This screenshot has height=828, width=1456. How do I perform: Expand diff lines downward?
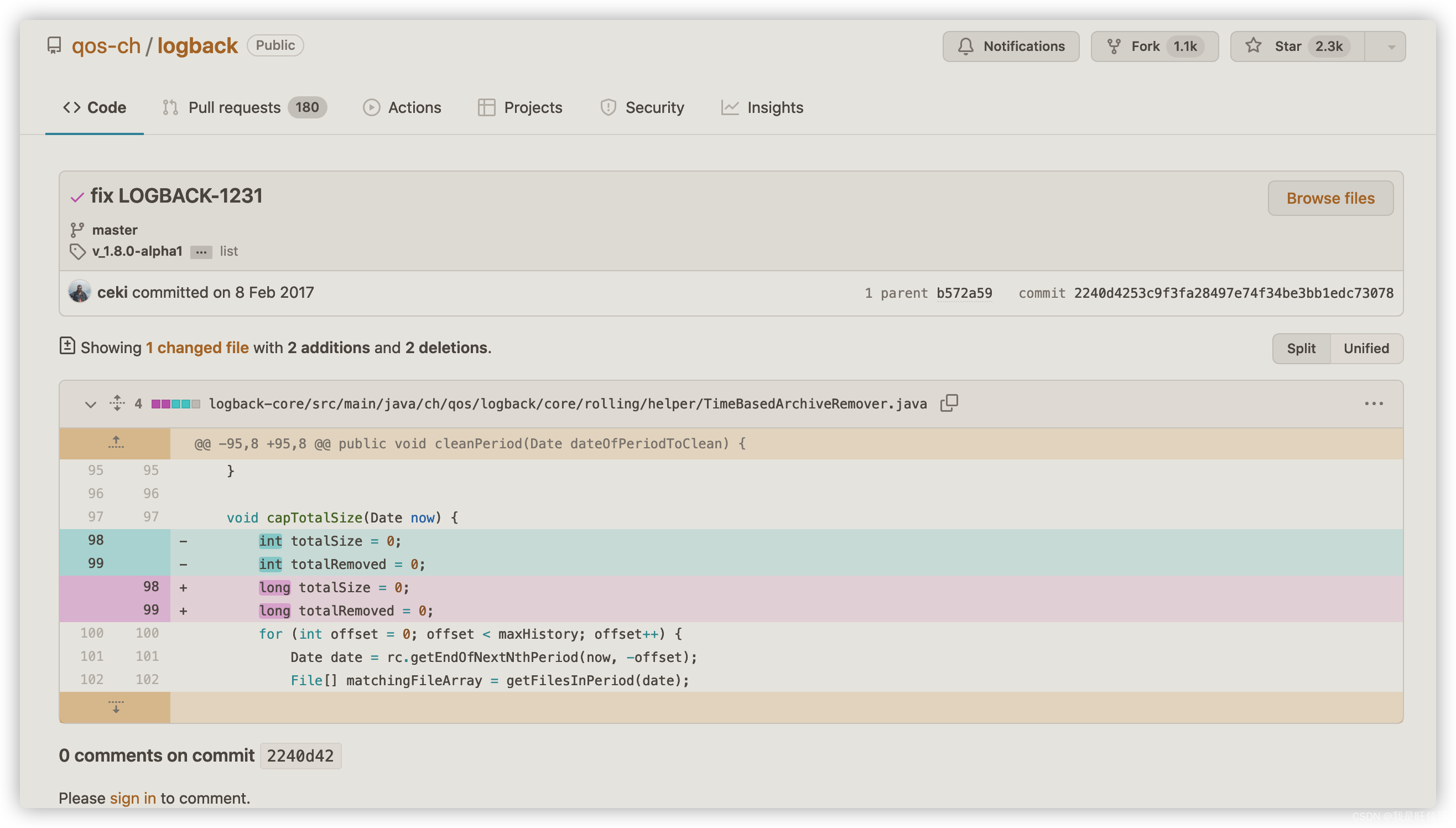[116, 707]
